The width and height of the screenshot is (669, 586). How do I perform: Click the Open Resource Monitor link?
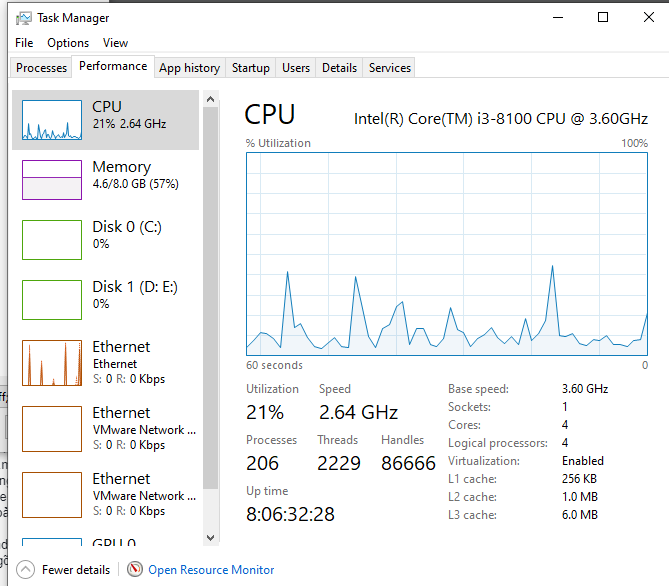point(211,570)
